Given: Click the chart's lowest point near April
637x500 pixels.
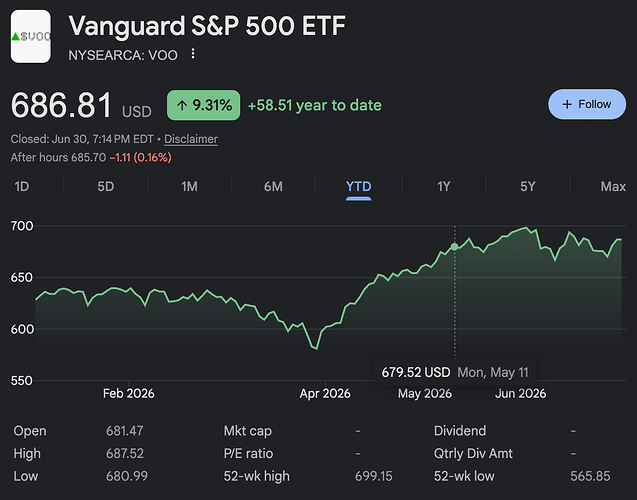Looking at the screenshot, I should (x=316, y=348).
